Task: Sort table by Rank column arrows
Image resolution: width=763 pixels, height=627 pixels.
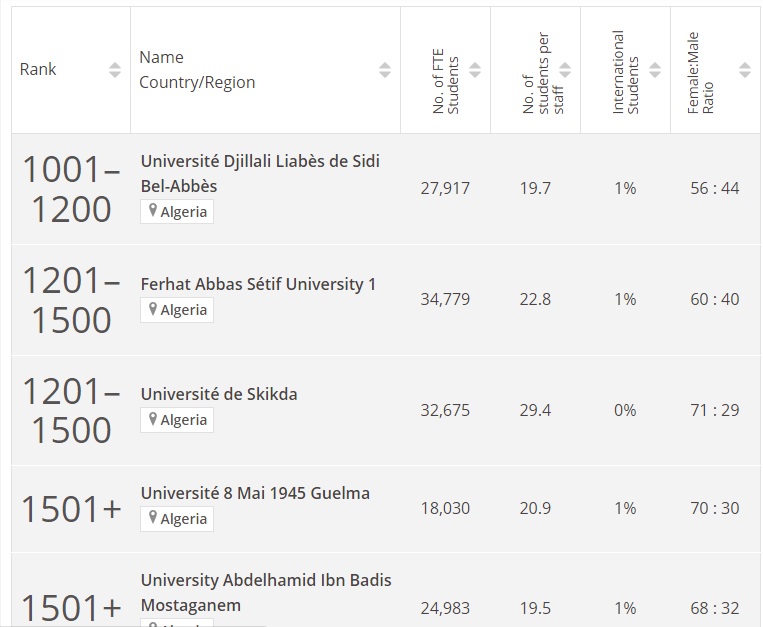Action: (x=115, y=70)
